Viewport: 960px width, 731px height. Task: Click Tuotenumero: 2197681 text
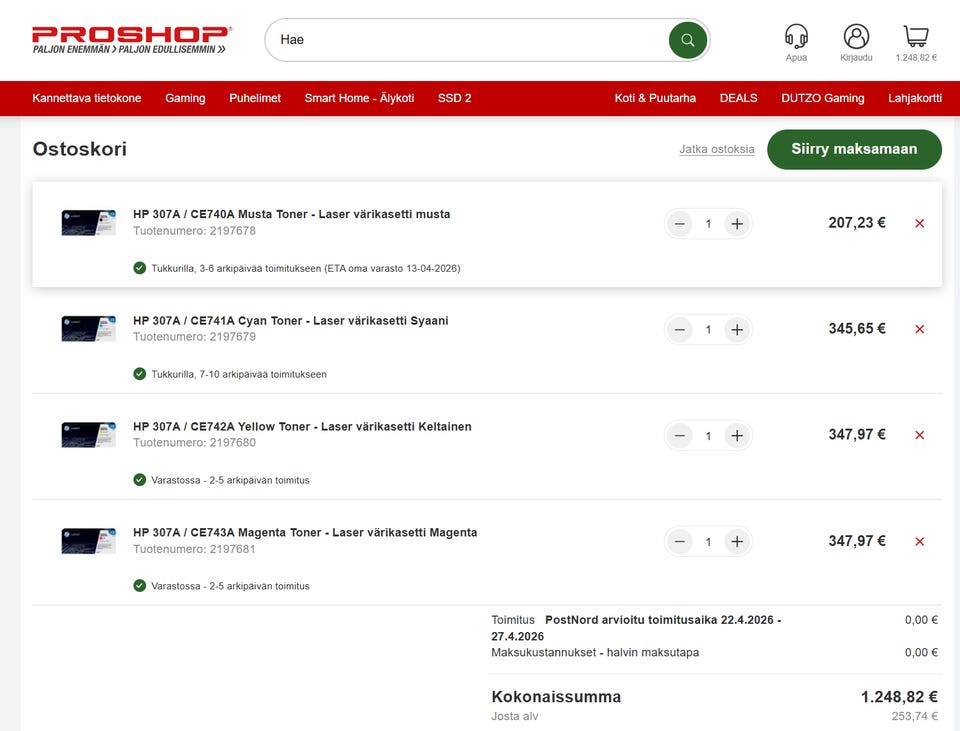194,549
